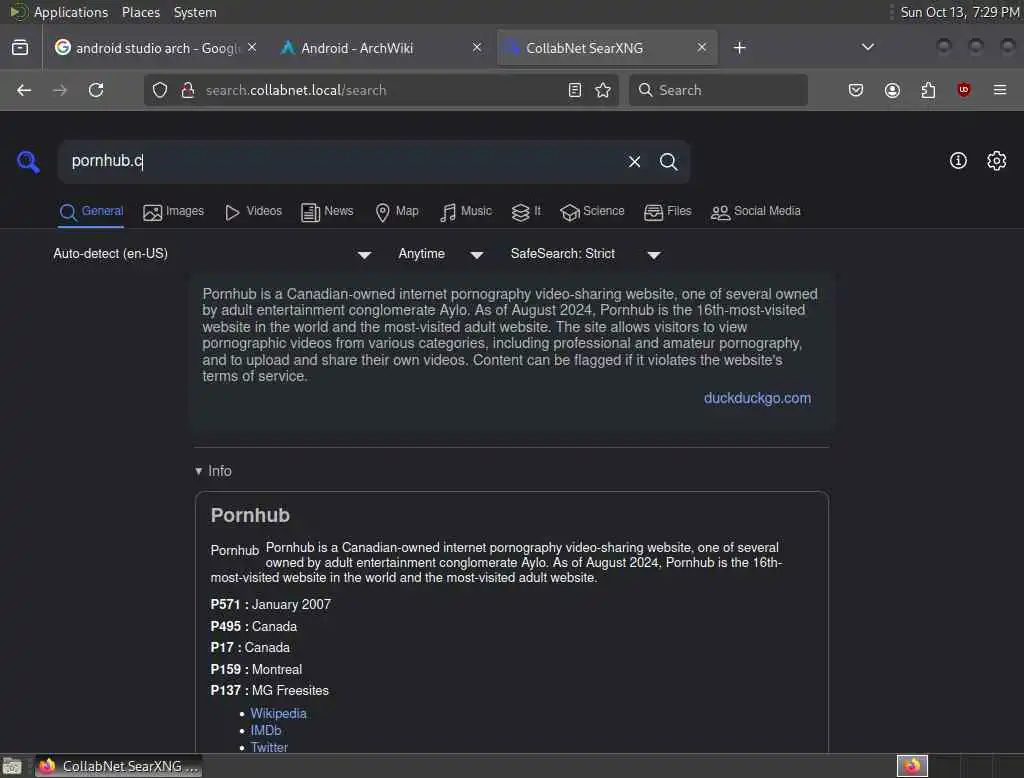Switch to the Map category
This screenshot has height=778, width=1024.
click(396, 212)
